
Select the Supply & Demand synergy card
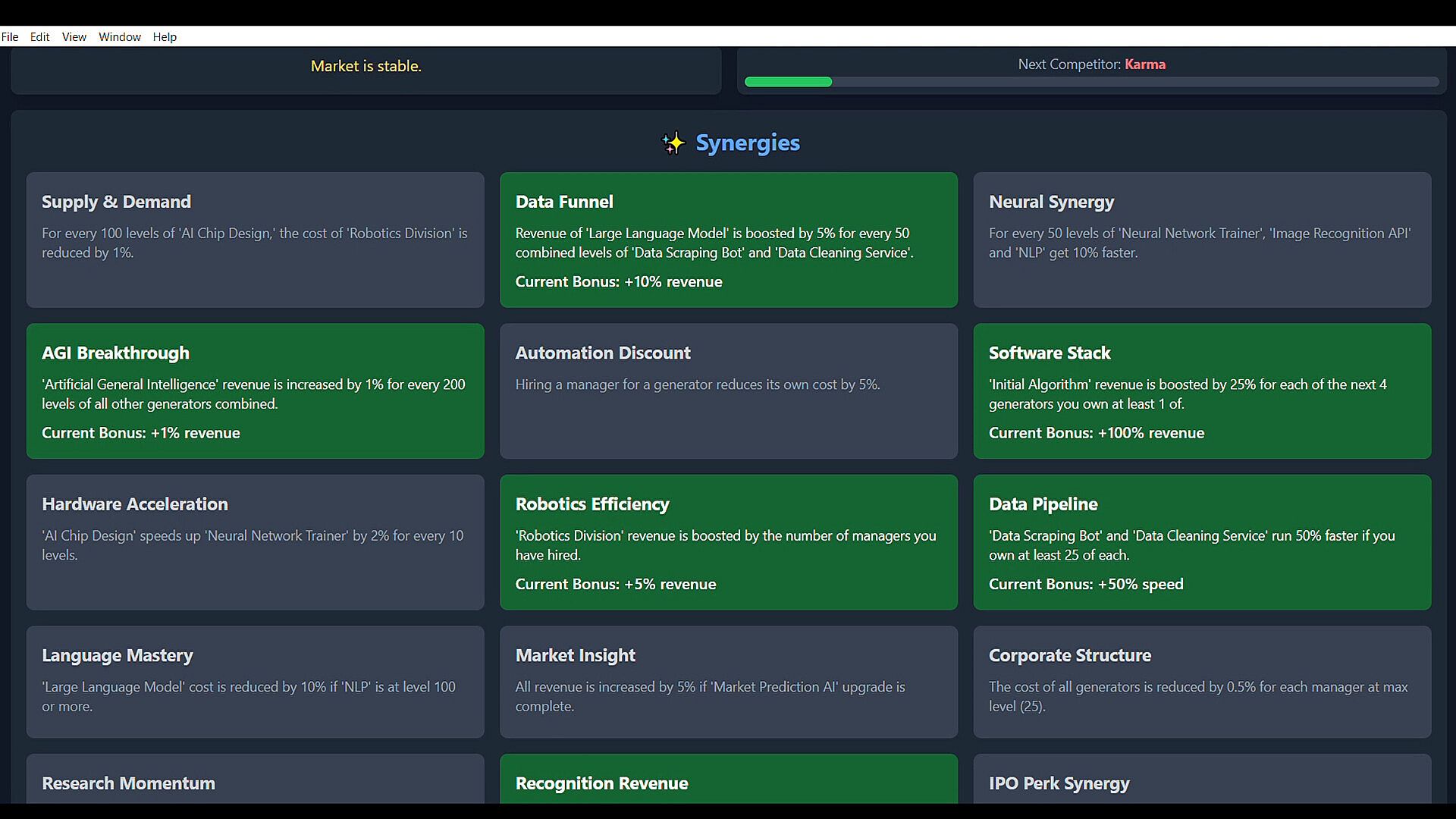255,240
